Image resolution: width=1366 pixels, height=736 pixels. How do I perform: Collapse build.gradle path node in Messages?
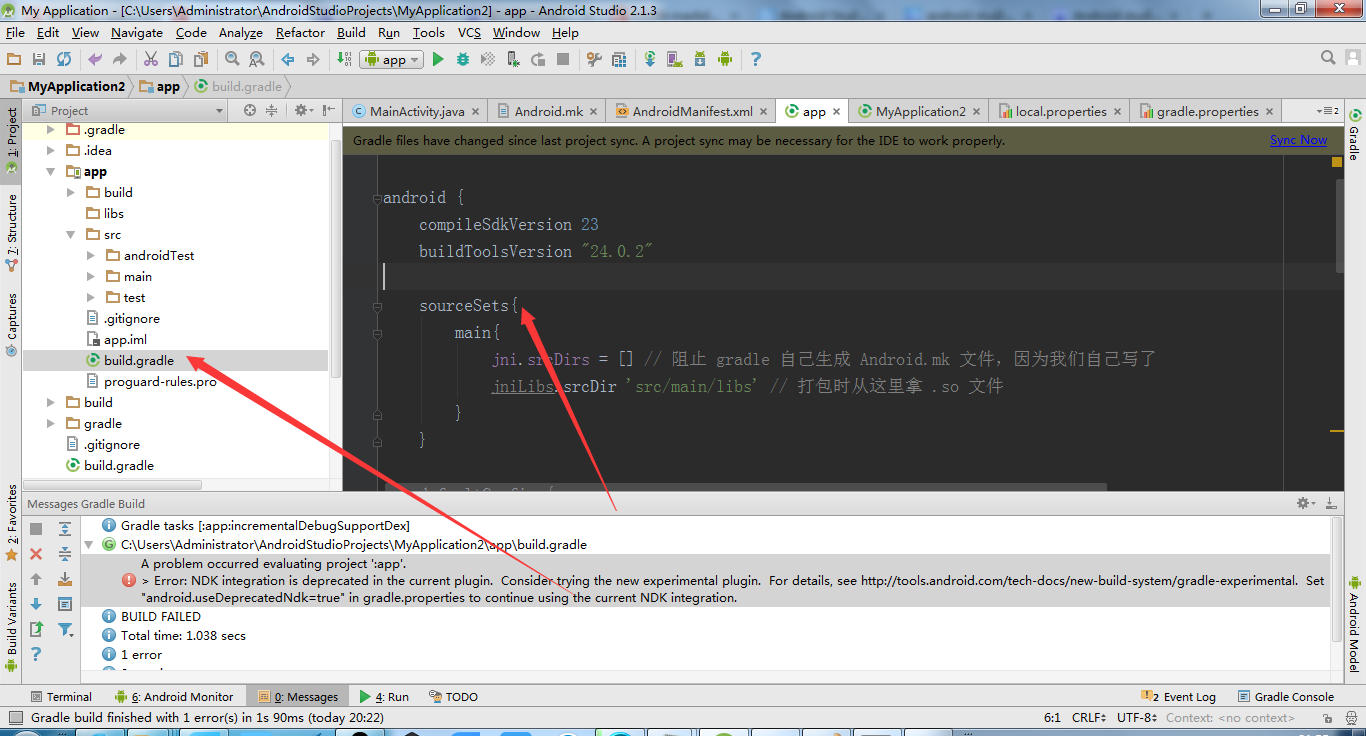click(x=88, y=545)
